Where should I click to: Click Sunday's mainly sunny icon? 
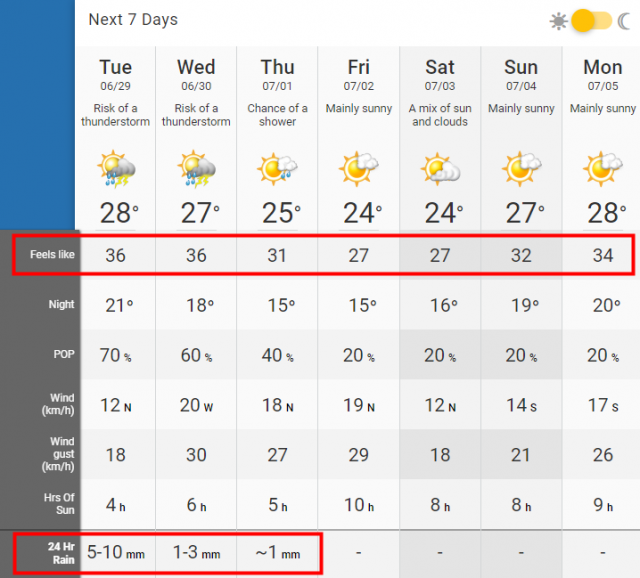[x=521, y=169]
